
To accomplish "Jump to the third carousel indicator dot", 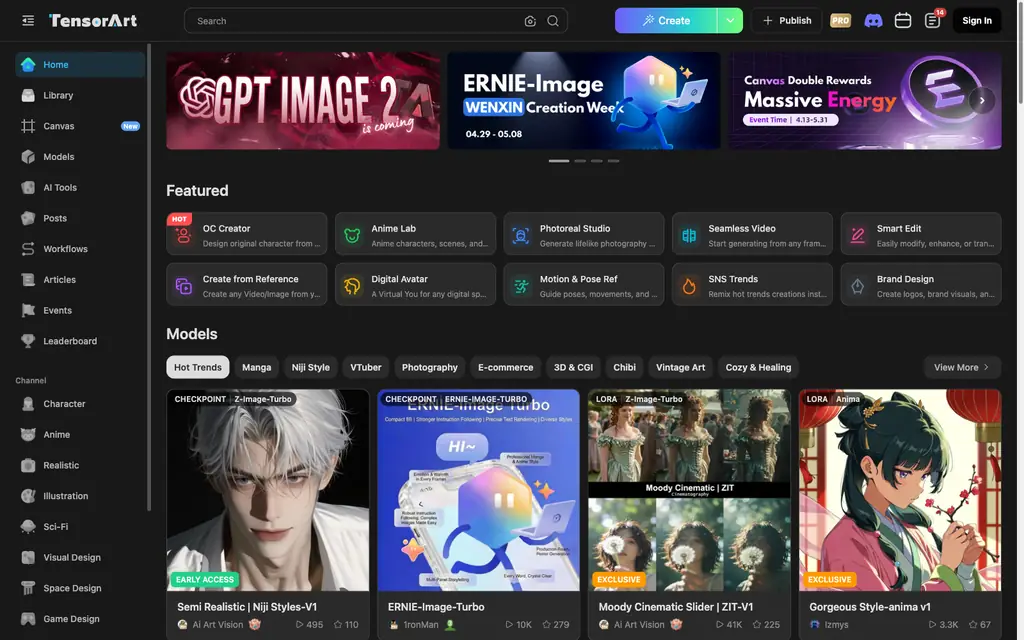I will coord(597,161).
